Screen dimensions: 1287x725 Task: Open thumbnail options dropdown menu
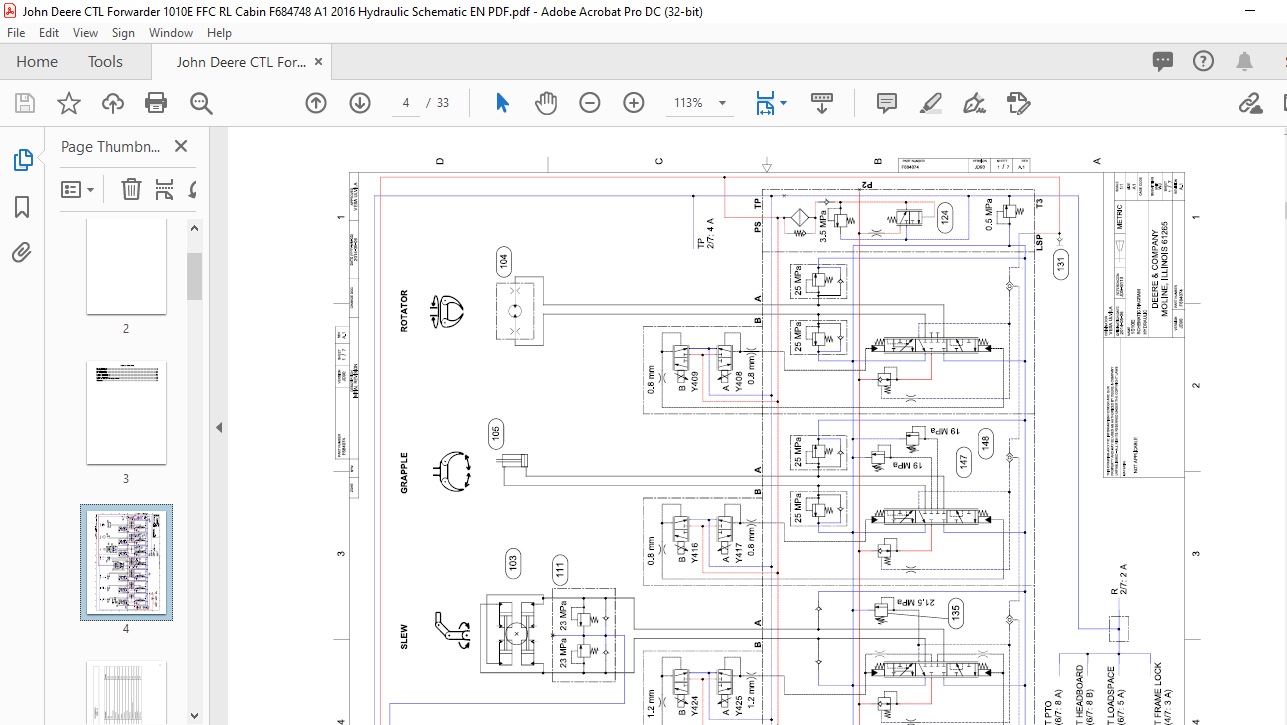[x=78, y=189]
